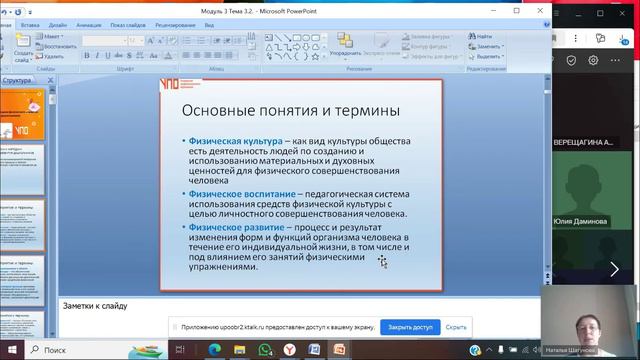This screenshot has width=640, height=360.
Task: Align text left in paragraph group
Action: pyautogui.click(x=186, y=55)
